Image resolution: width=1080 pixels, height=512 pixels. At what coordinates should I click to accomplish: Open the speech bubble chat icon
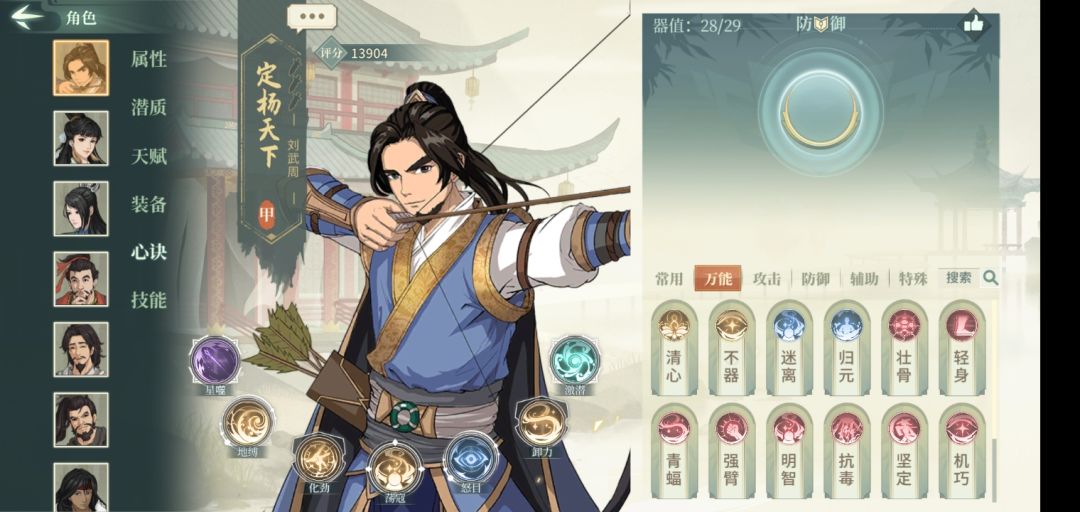click(x=312, y=17)
